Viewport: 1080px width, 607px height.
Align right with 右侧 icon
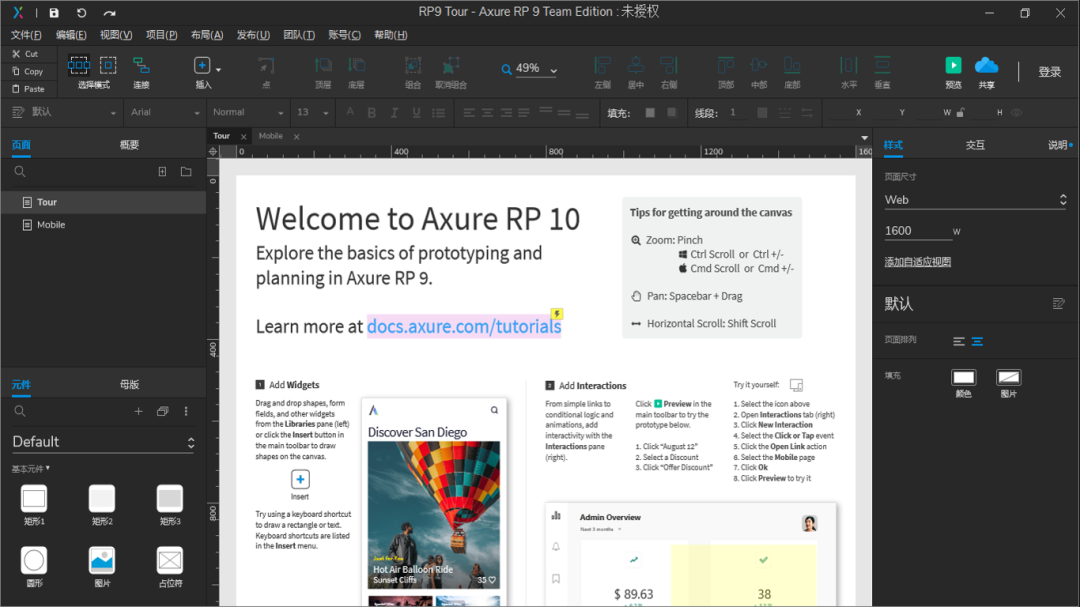pos(669,65)
